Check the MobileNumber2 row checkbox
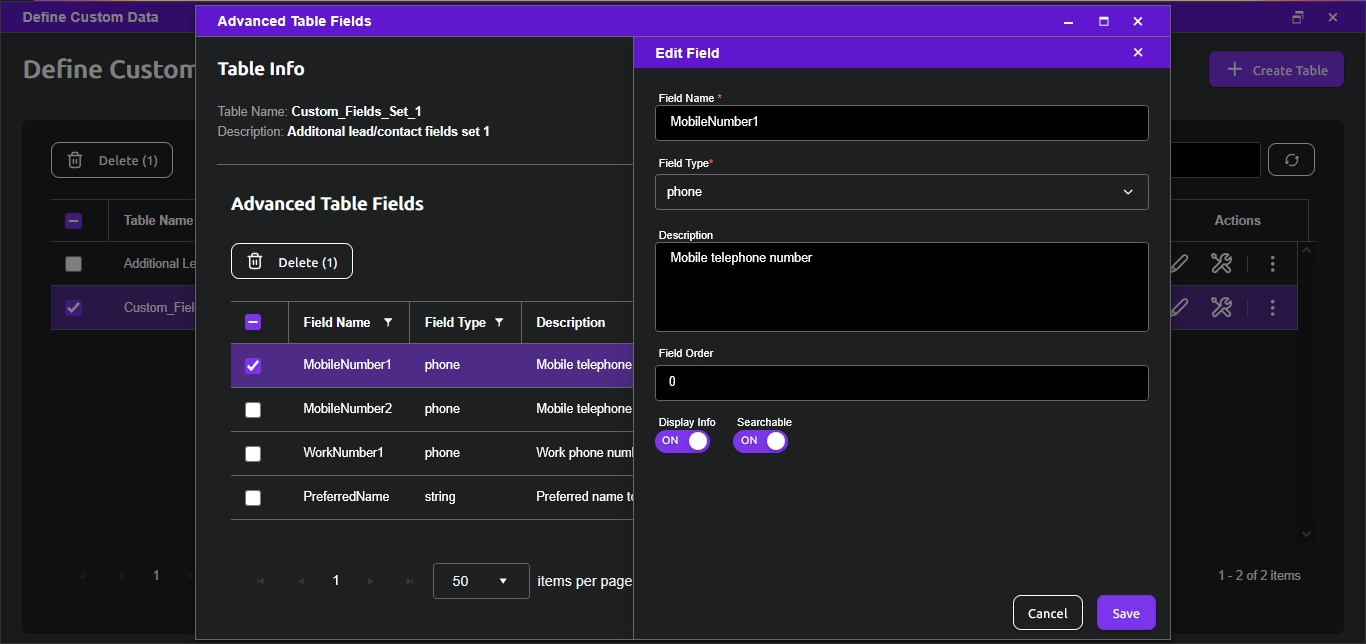 pyautogui.click(x=253, y=409)
